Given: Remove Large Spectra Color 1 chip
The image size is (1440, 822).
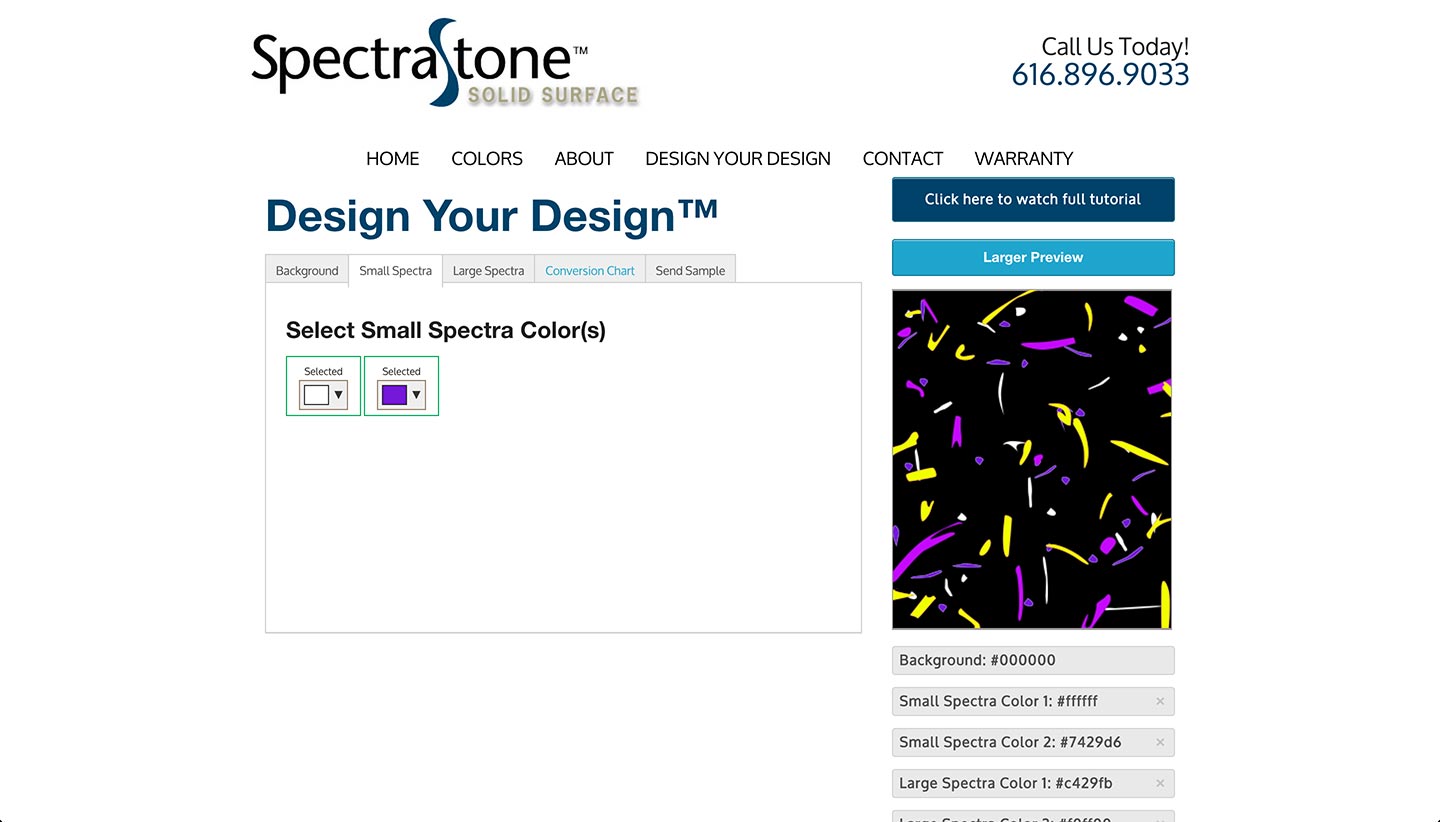Looking at the screenshot, I should click(x=1160, y=783).
